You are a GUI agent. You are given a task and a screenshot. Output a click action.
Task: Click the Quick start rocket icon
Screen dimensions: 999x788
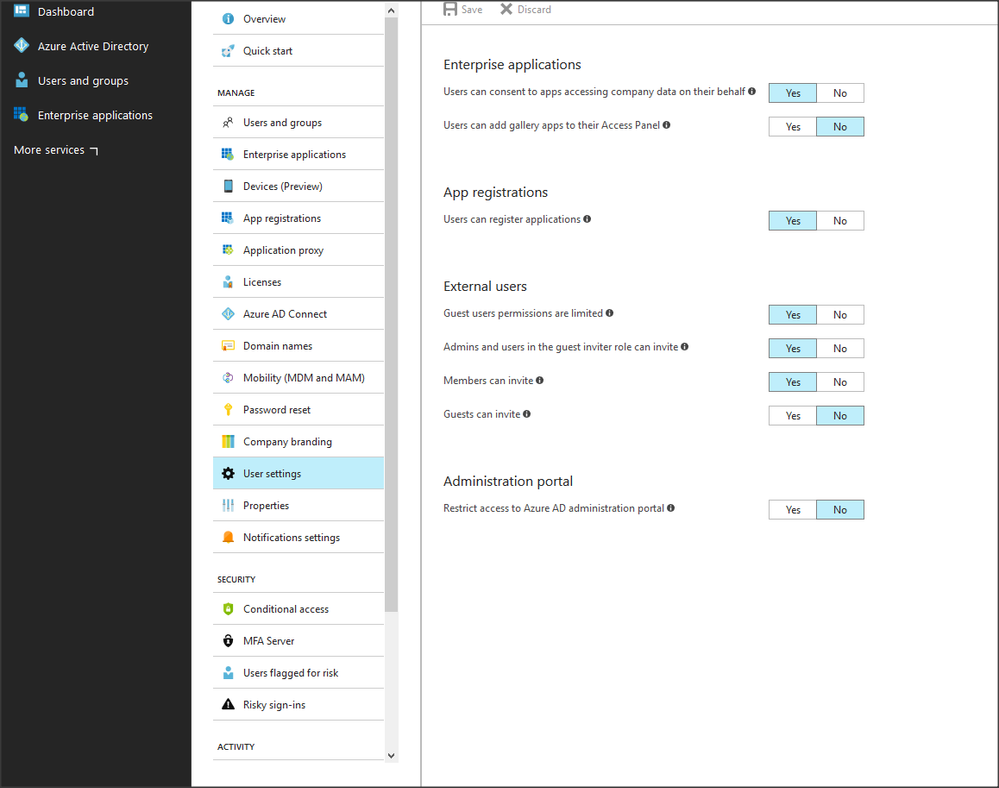tap(227, 51)
